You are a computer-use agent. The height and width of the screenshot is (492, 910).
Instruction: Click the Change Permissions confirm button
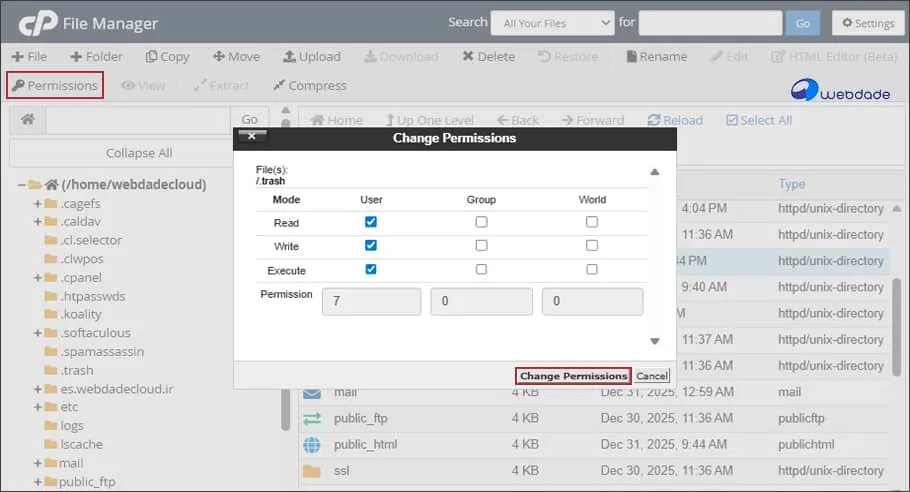point(573,376)
